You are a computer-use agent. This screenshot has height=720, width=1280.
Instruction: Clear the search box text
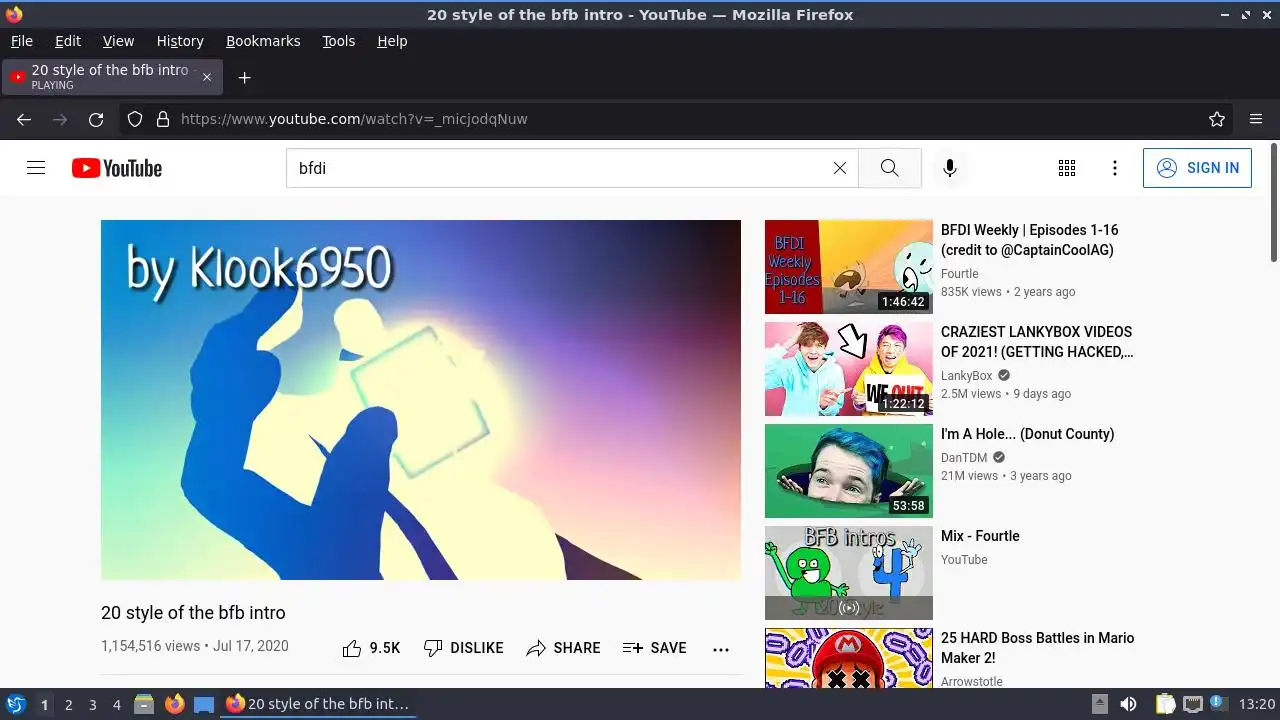840,168
